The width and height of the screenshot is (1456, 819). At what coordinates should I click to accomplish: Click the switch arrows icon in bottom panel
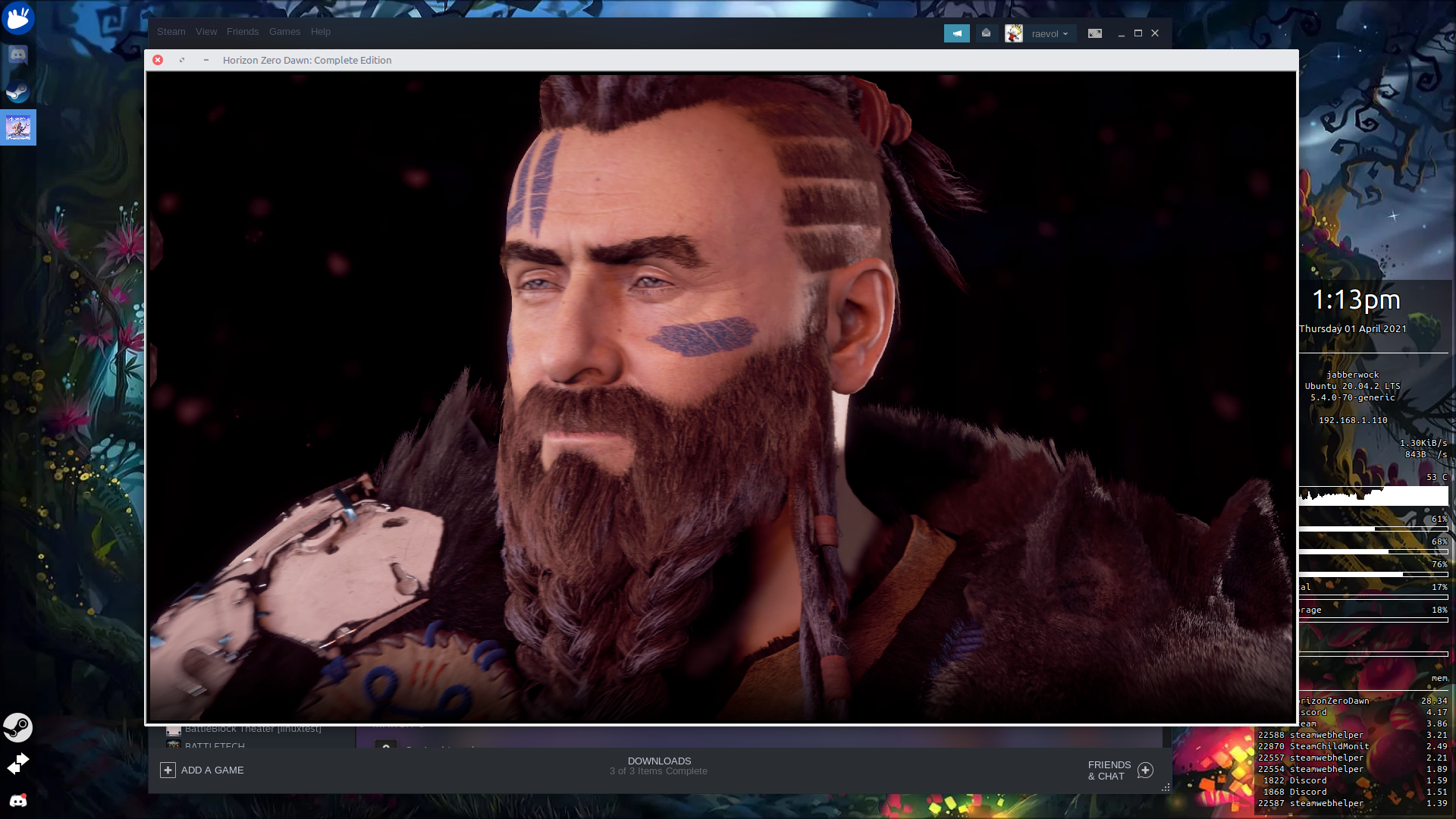(x=18, y=764)
